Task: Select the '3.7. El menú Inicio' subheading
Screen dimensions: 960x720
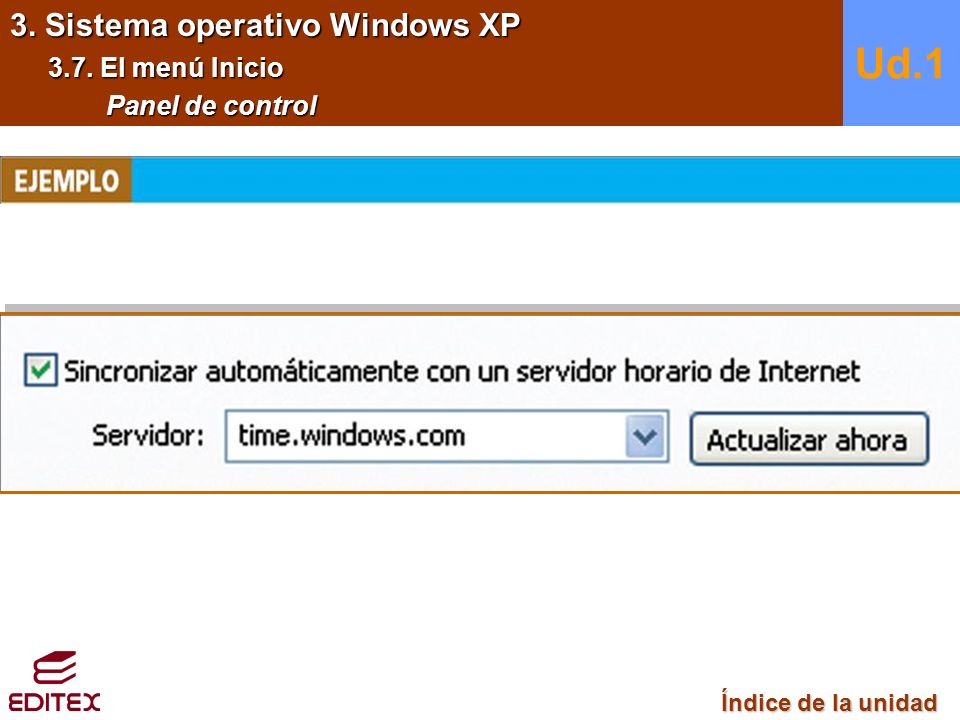Action: [166, 67]
